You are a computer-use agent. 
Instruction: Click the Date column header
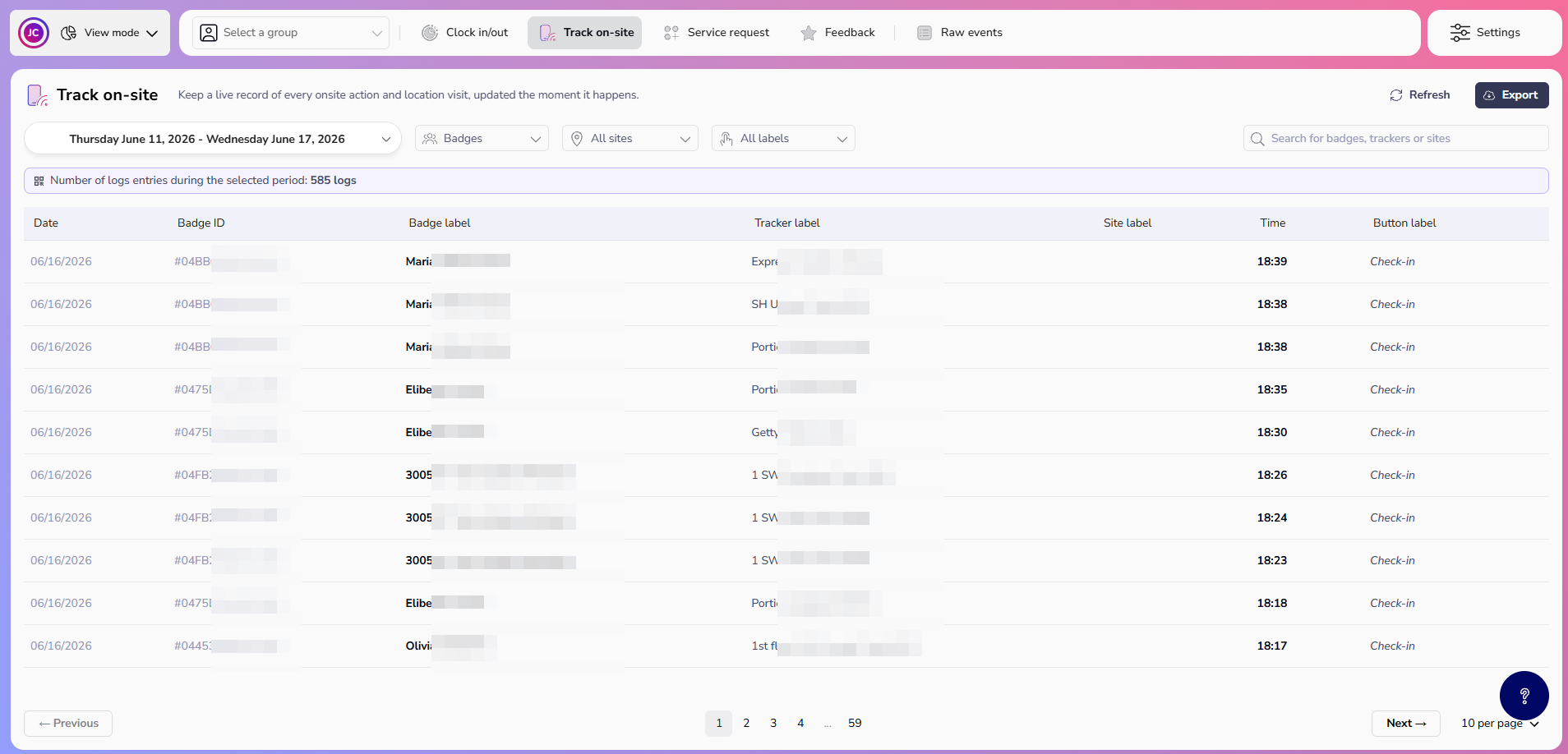click(46, 223)
